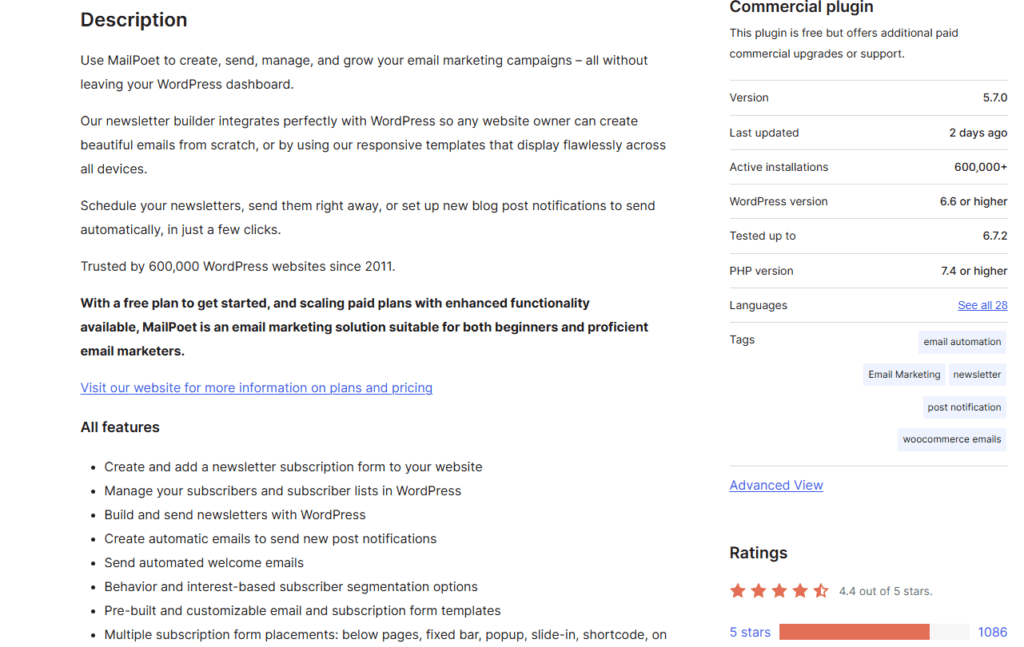The height and width of the screenshot is (647, 1024).
Task: Click the 1086 five-star review count
Action: click(992, 632)
